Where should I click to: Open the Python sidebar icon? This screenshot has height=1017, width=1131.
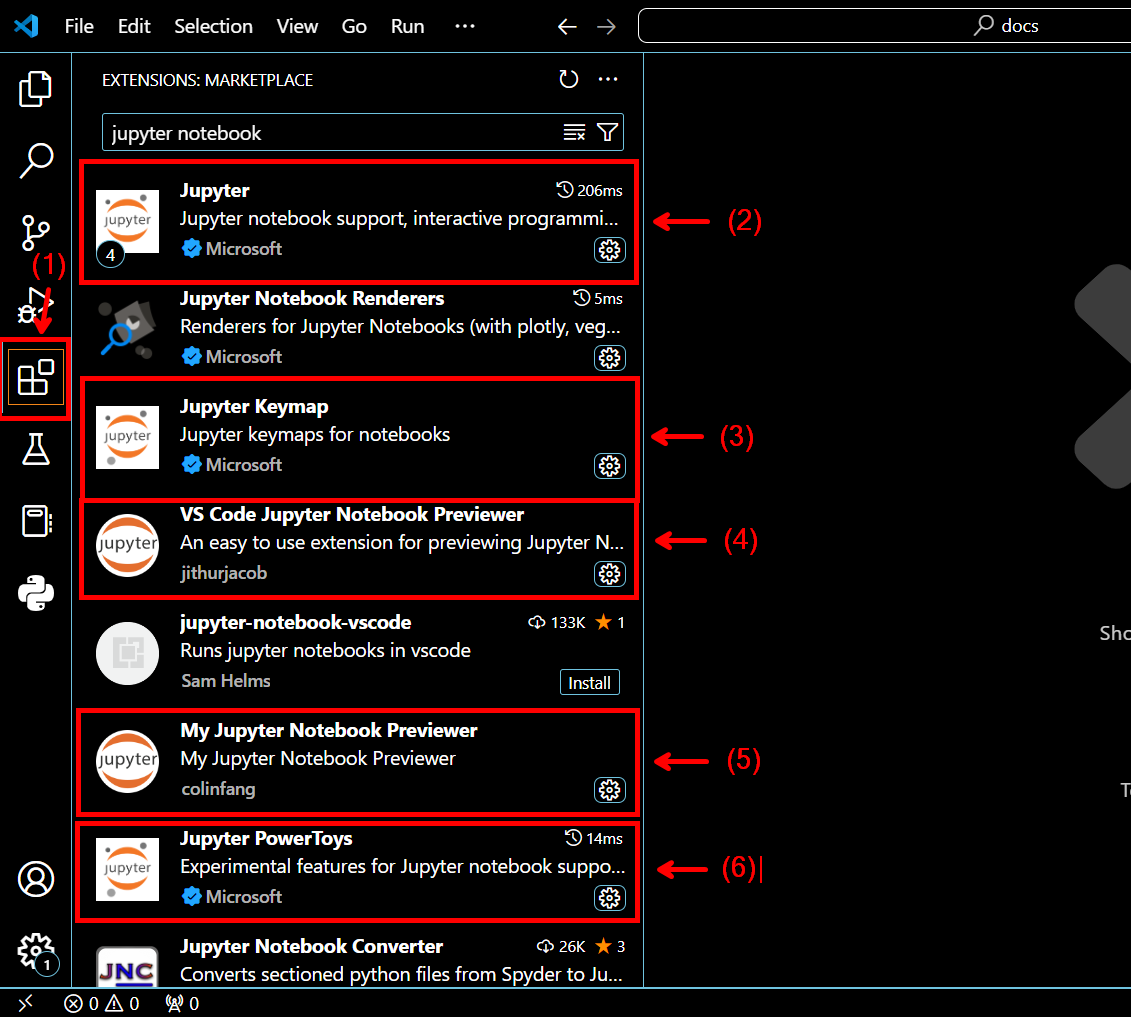point(35,593)
